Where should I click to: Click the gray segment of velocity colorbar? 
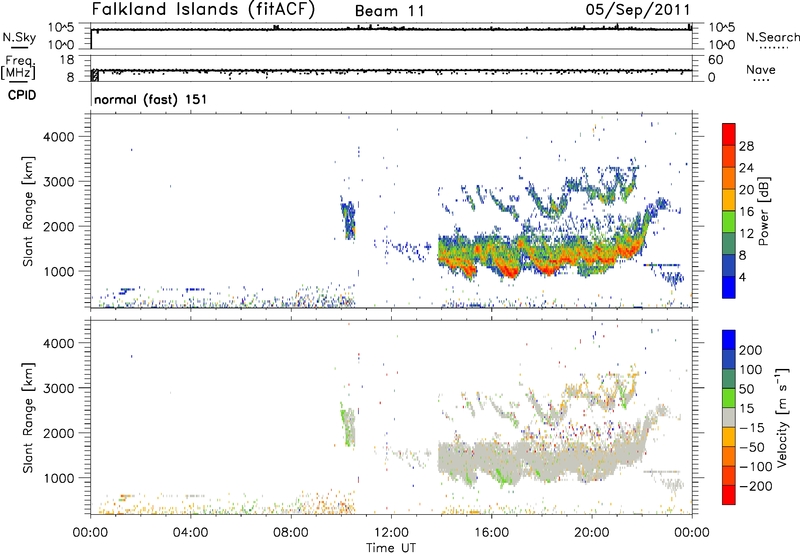point(729,417)
